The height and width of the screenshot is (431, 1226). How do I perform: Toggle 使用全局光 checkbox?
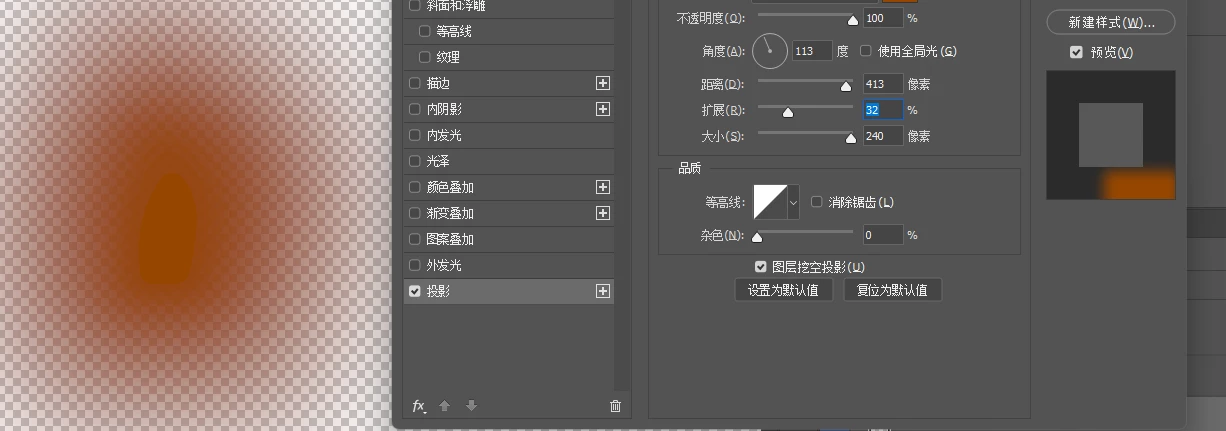(x=866, y=51)
